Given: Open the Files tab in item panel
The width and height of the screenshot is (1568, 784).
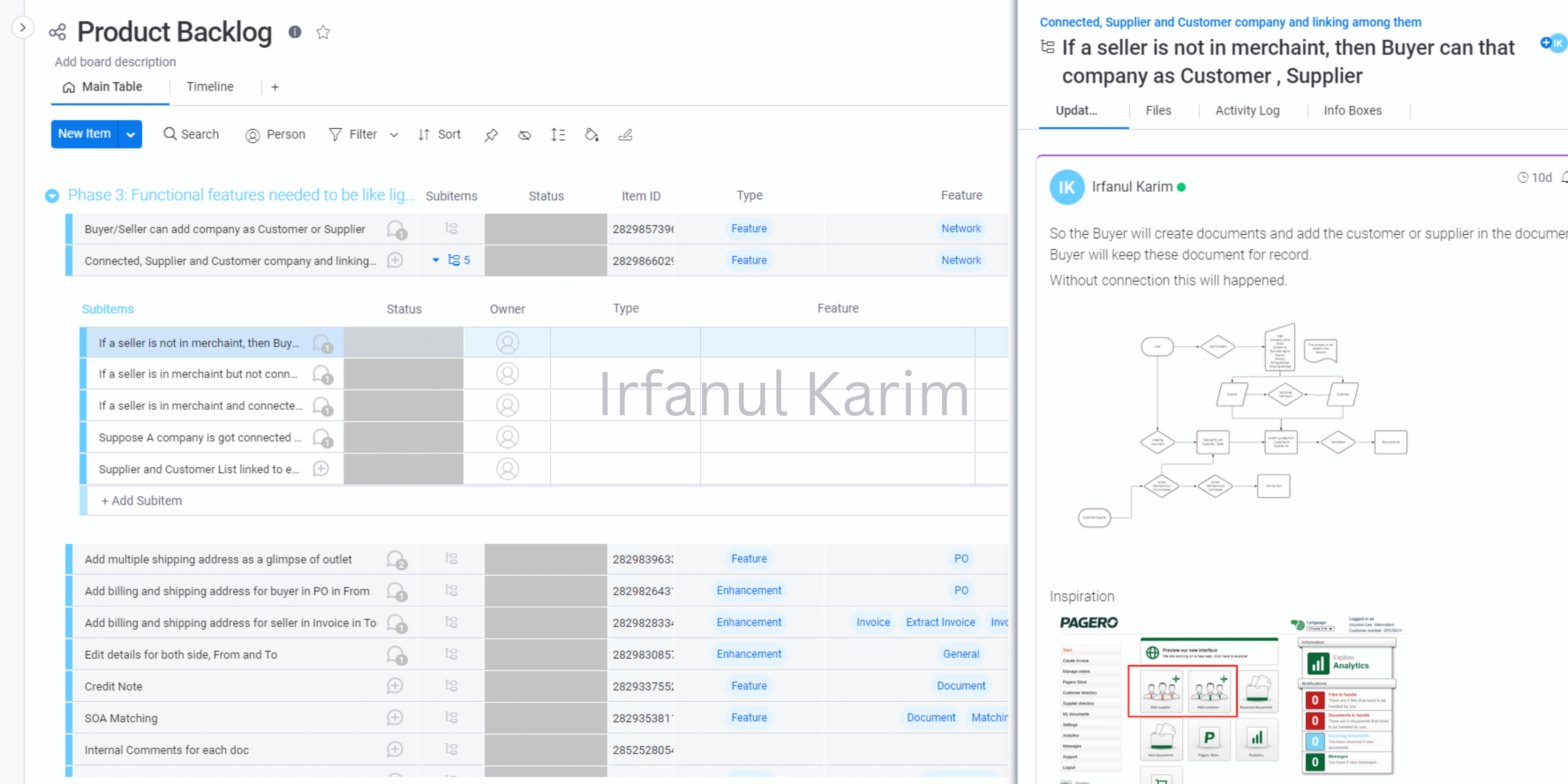Looking at the screenshot, I should [1158, 111].
